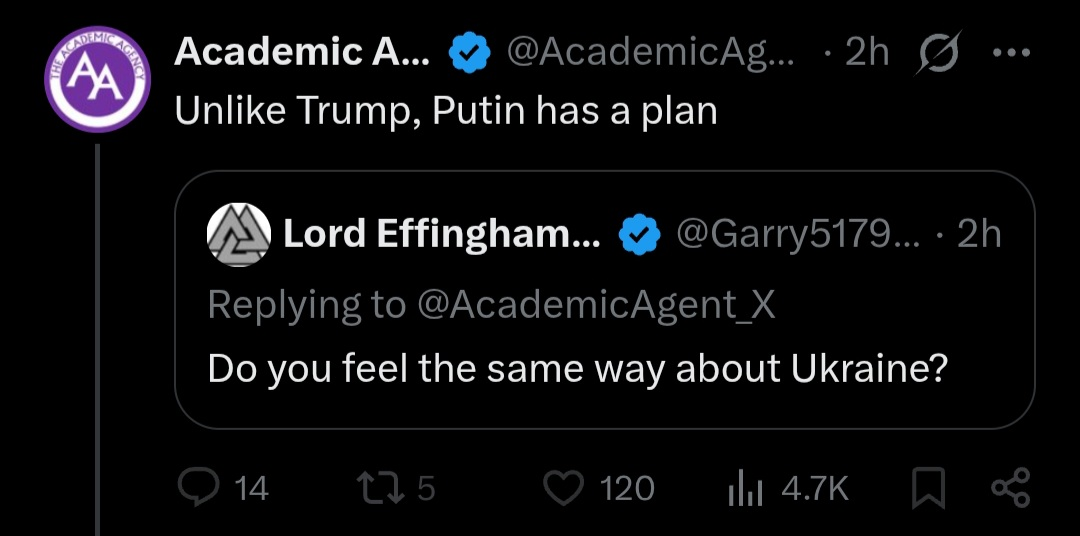Click Lord Effingham's blue verified badge

tap(638, 234)
